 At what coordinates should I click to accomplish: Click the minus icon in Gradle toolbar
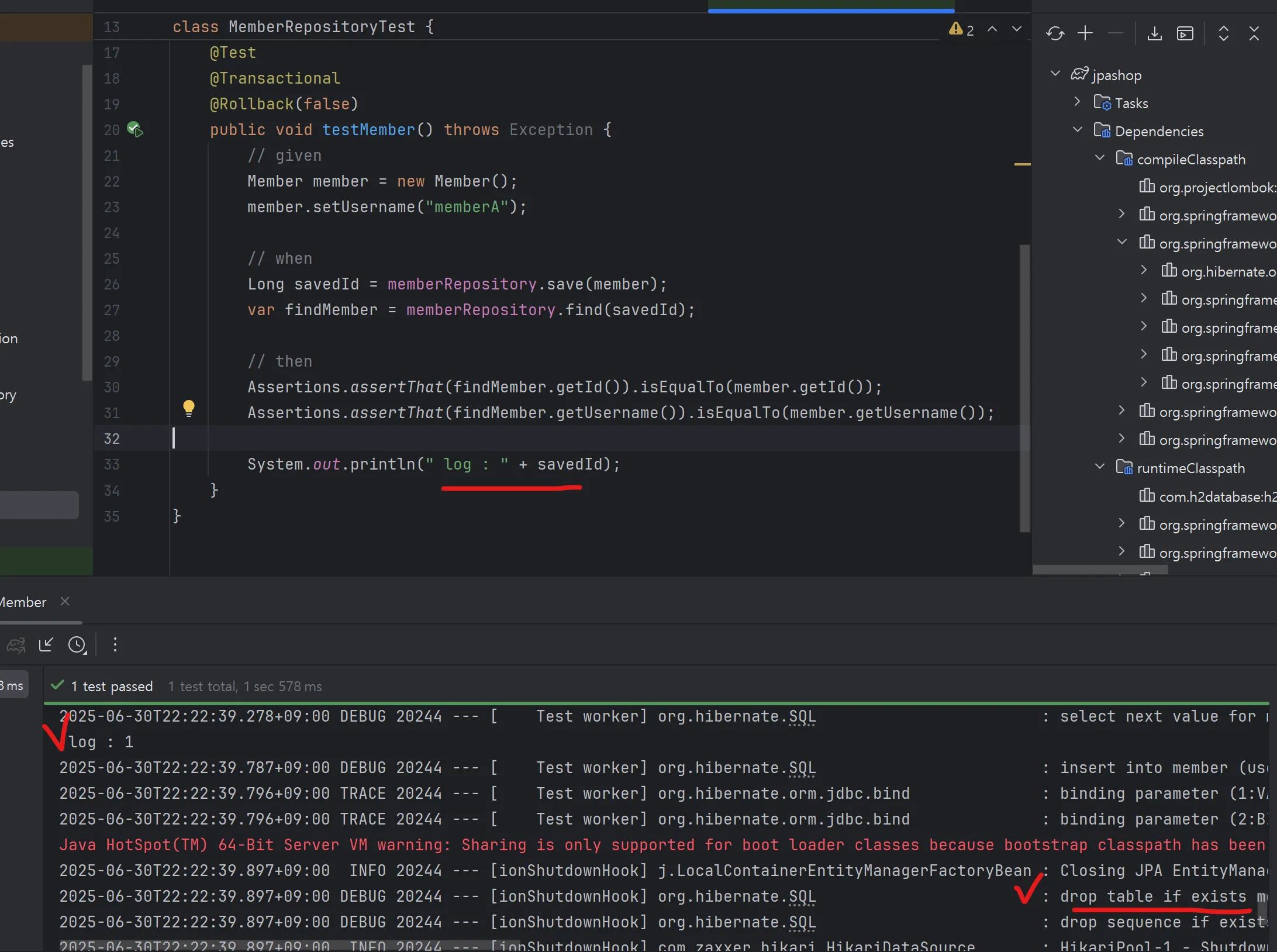[1116, 33]
